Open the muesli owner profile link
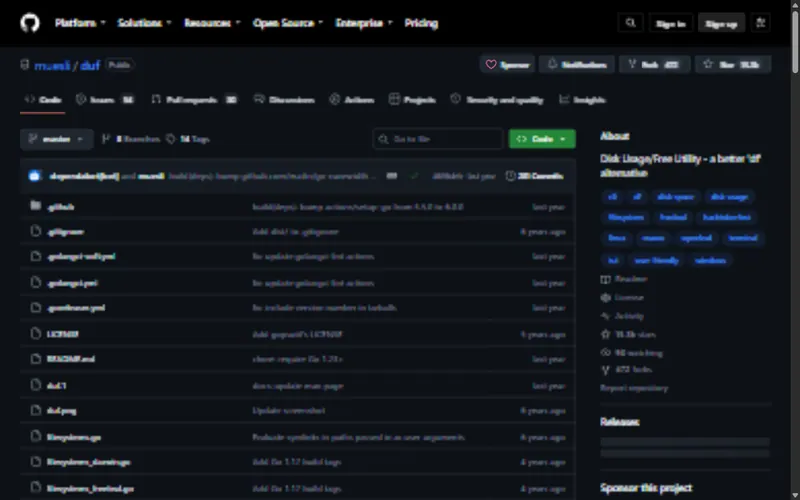800x500 pixels. 52,65
